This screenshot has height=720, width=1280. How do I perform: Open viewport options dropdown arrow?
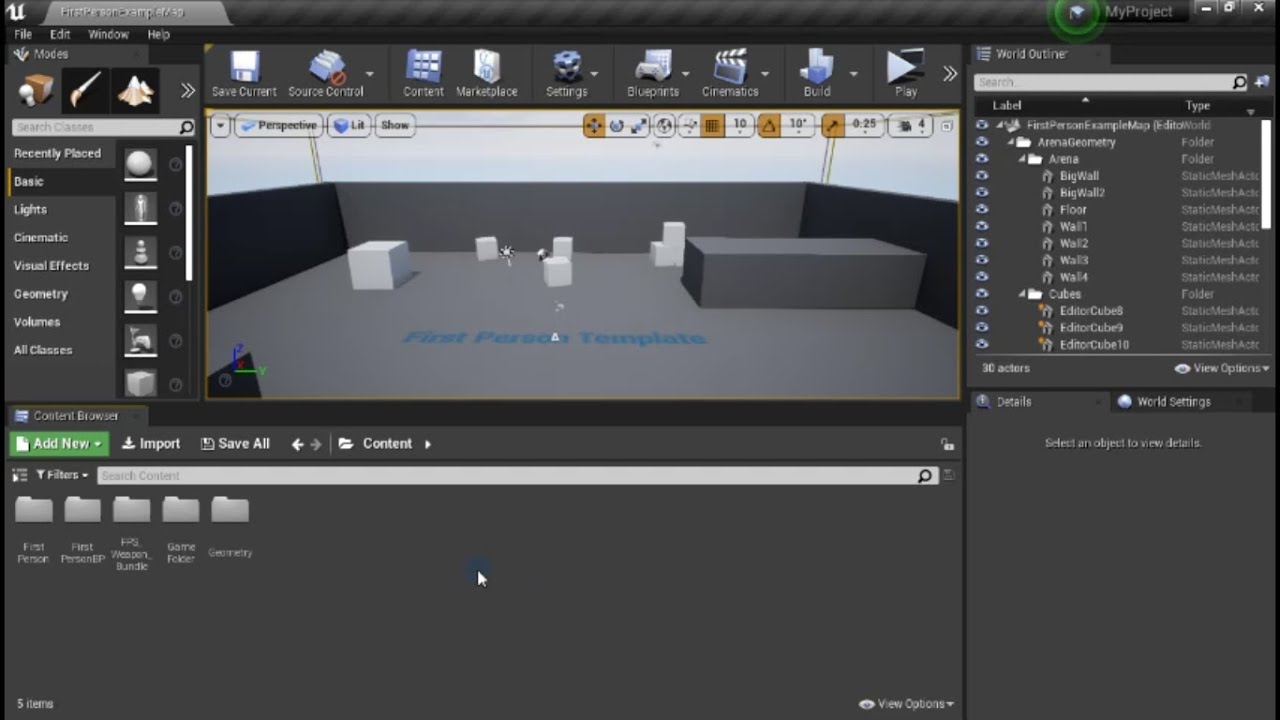click(220, 125)
